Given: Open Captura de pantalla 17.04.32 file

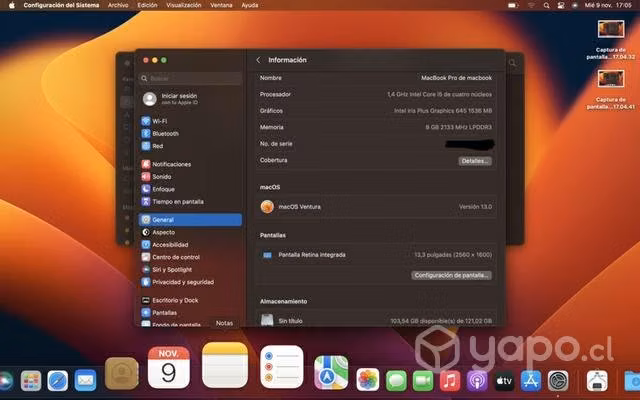Looking at the screenshot, I should [x=611, y=40].
